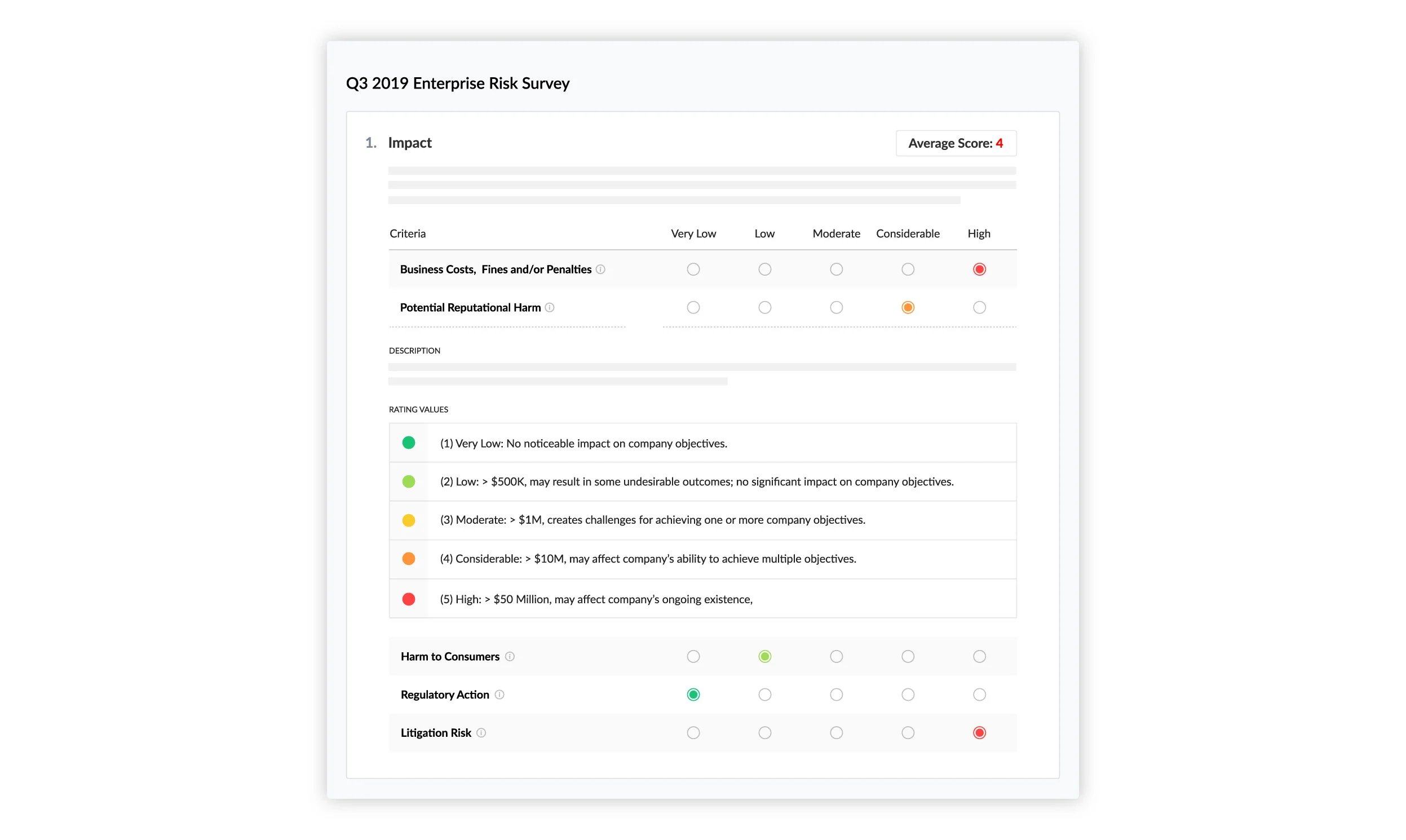1406x840 pixels.
Task: Choose Moderate for Harm to Consumers
Action: (837, 657)
